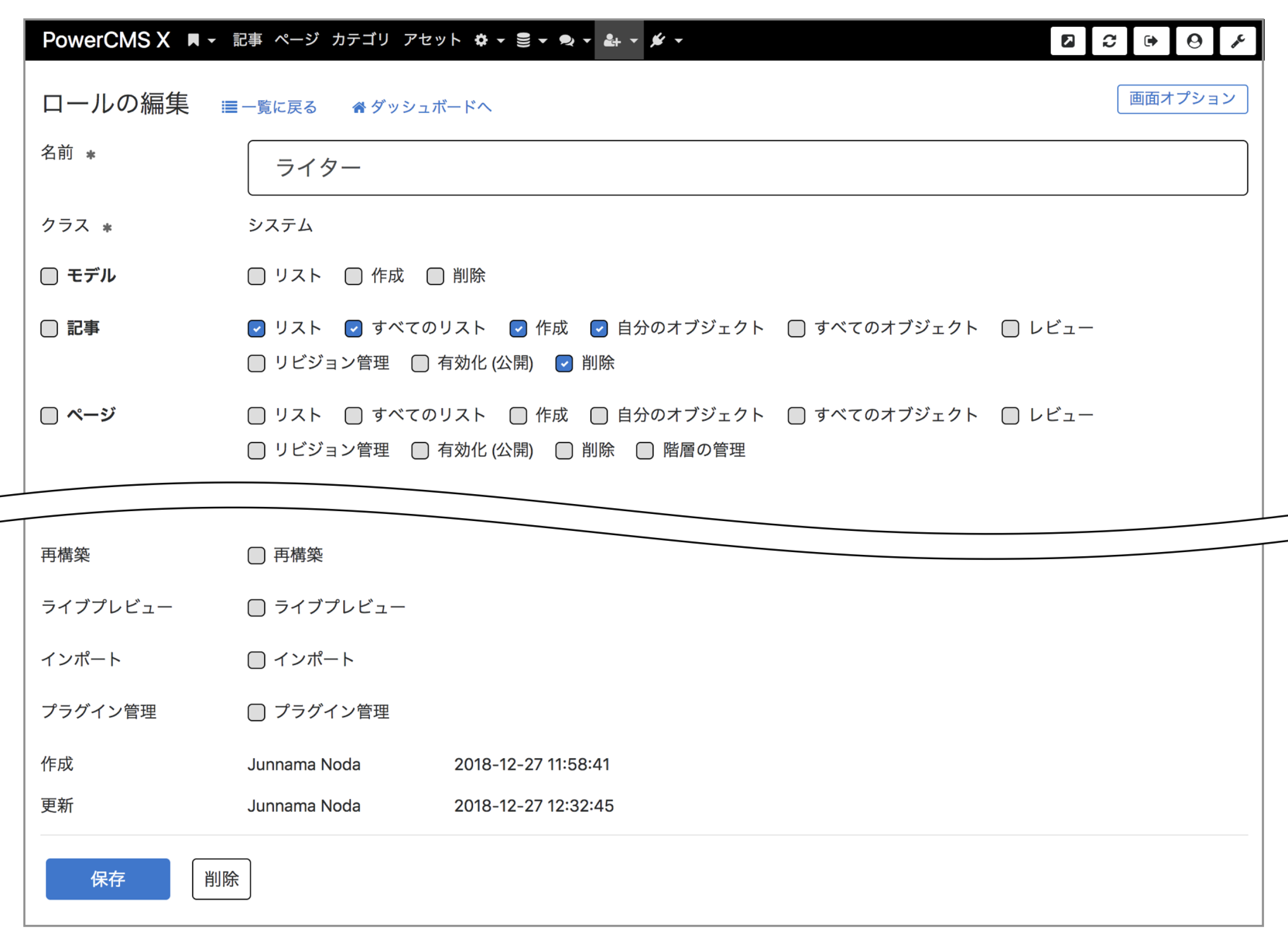Viewport: 1288px width, 946px height.
Task: Enable the 再構築 checkbox
Action: tap(256, 555)
